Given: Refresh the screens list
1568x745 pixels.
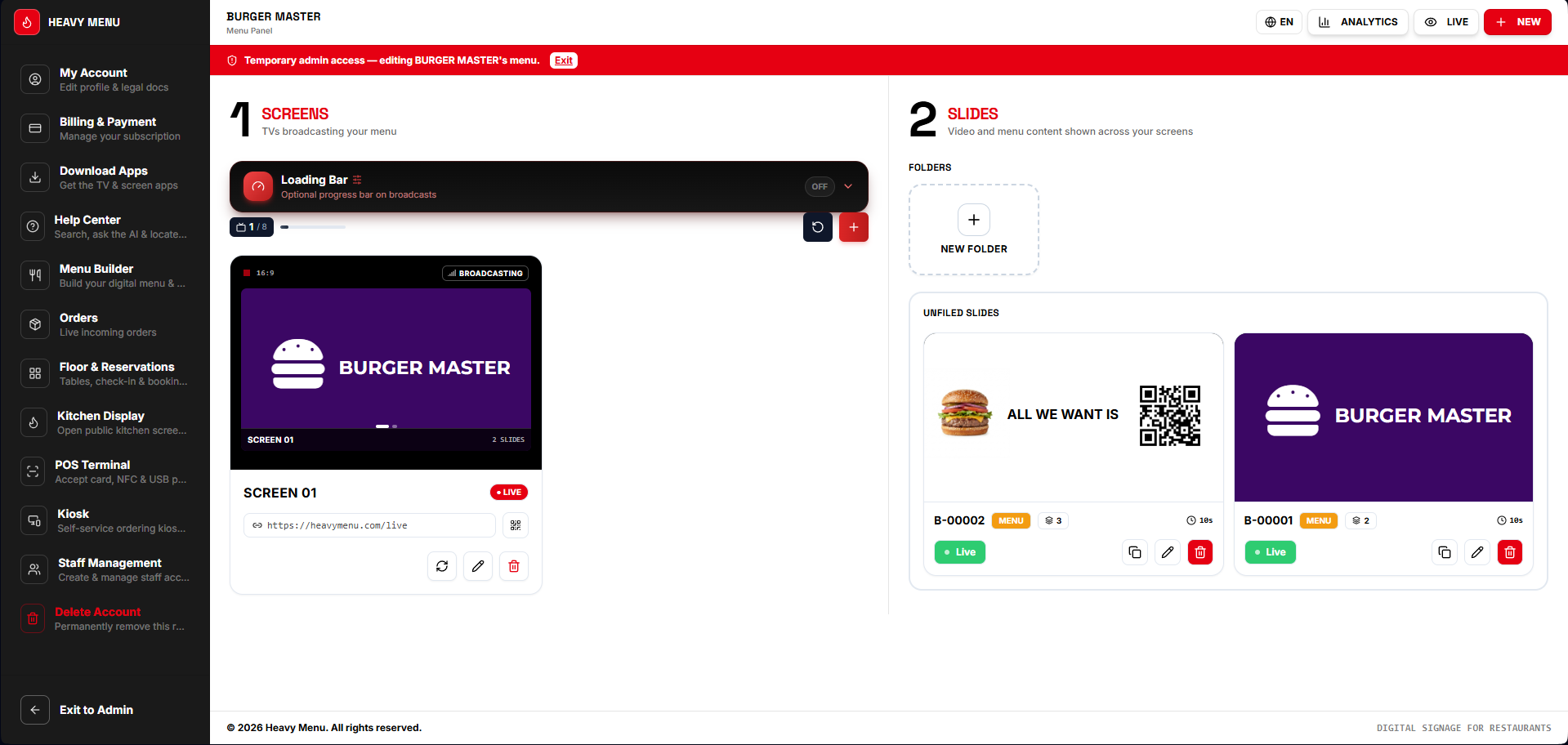Looking at the screenshot, I should point(818,227).
